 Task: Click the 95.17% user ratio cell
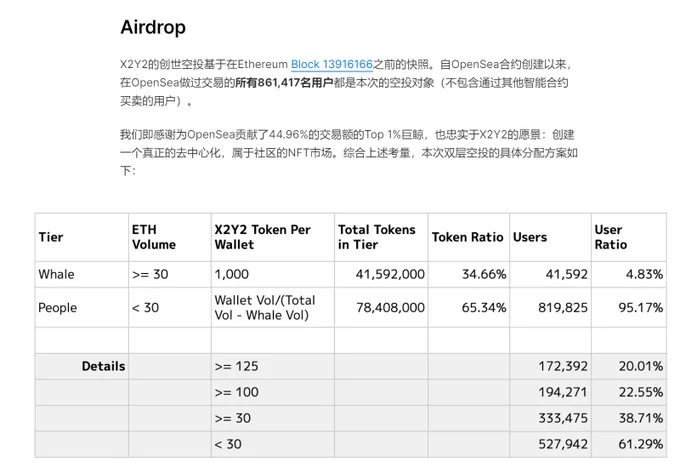(x=629, y=307)
